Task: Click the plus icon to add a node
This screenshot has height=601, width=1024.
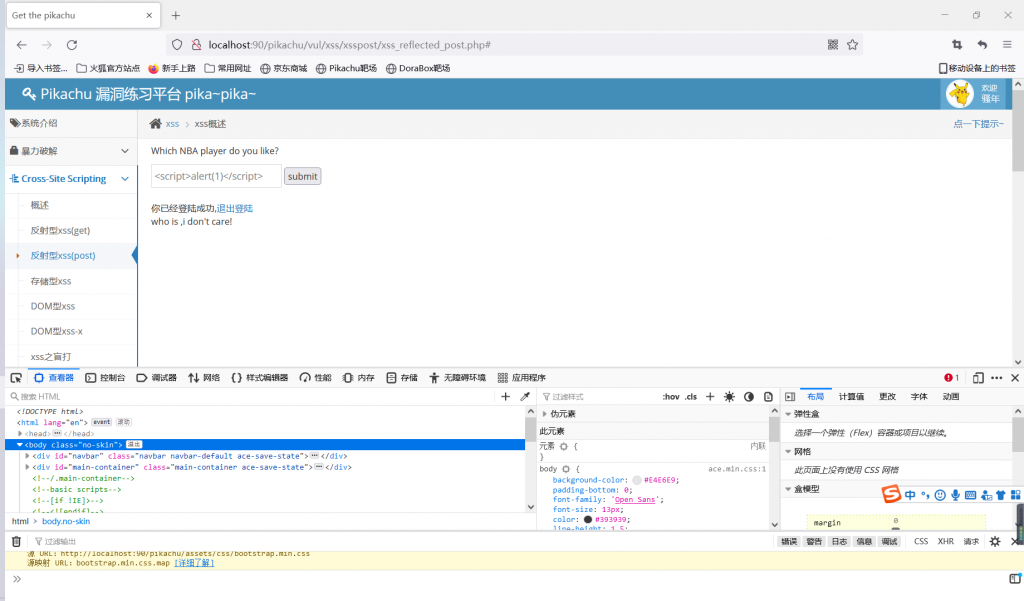Action: (505, 397)
